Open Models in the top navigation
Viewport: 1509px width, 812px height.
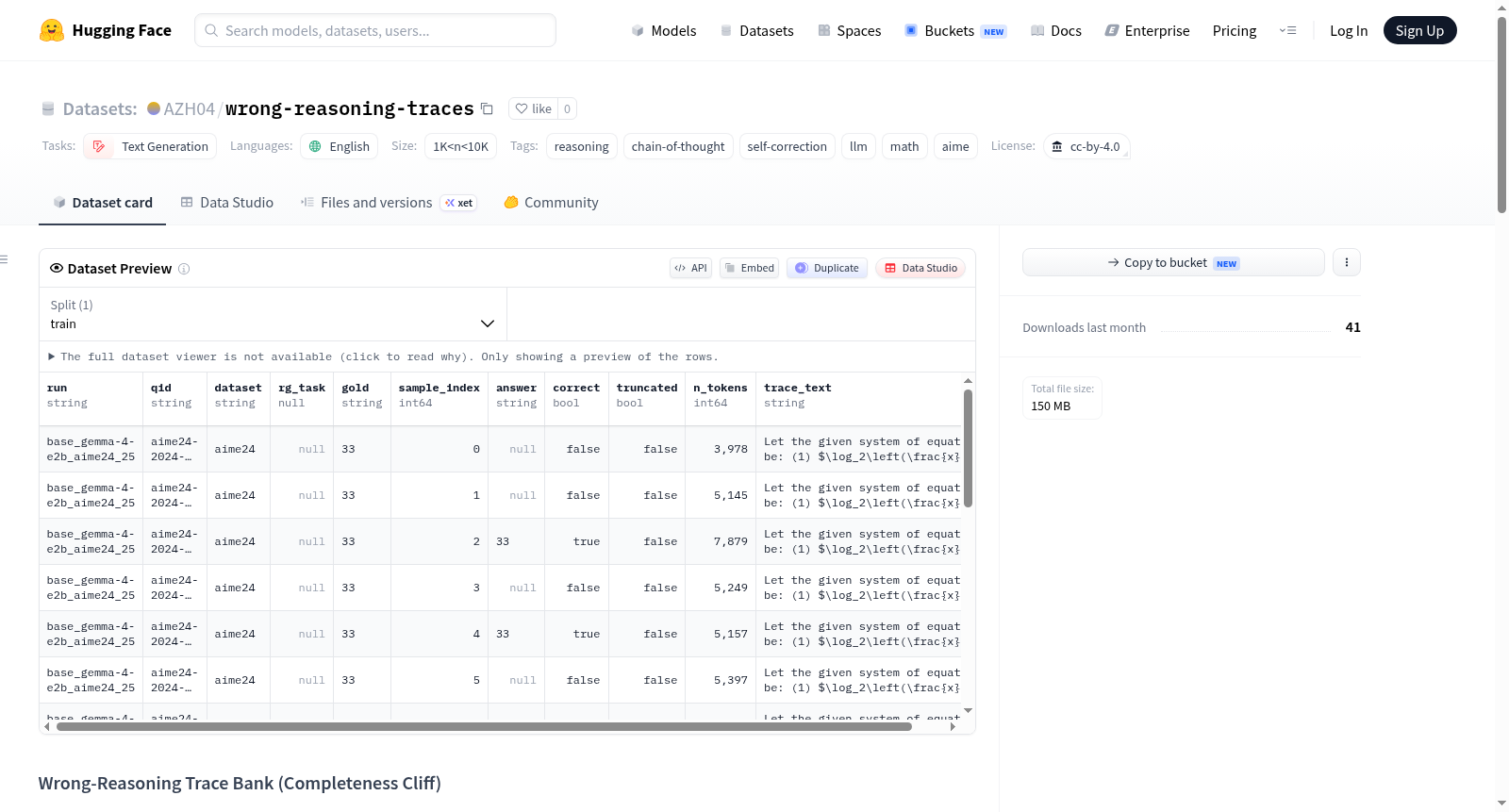(664, 30)
